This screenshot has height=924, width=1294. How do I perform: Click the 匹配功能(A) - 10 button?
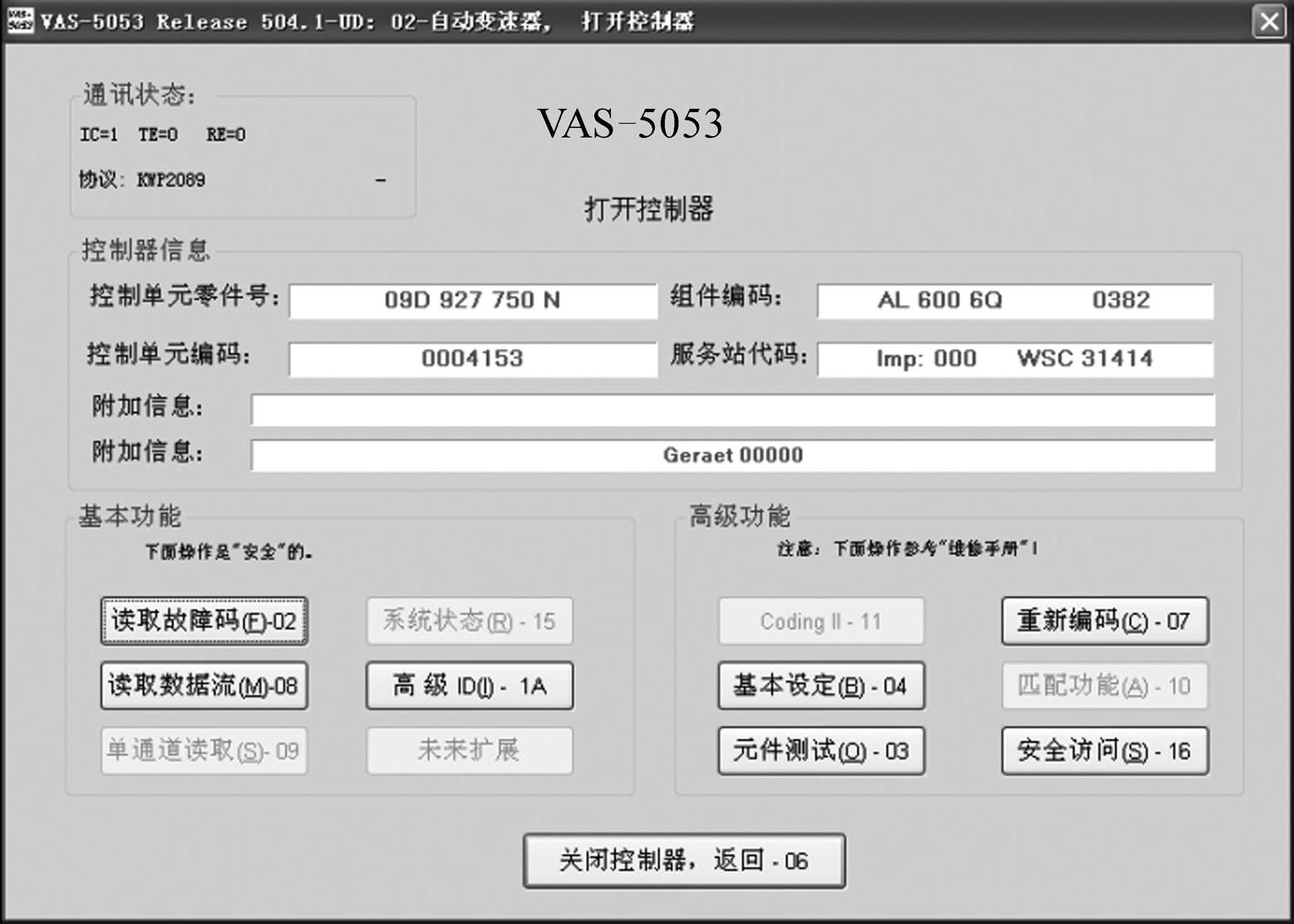[1105, 686]
